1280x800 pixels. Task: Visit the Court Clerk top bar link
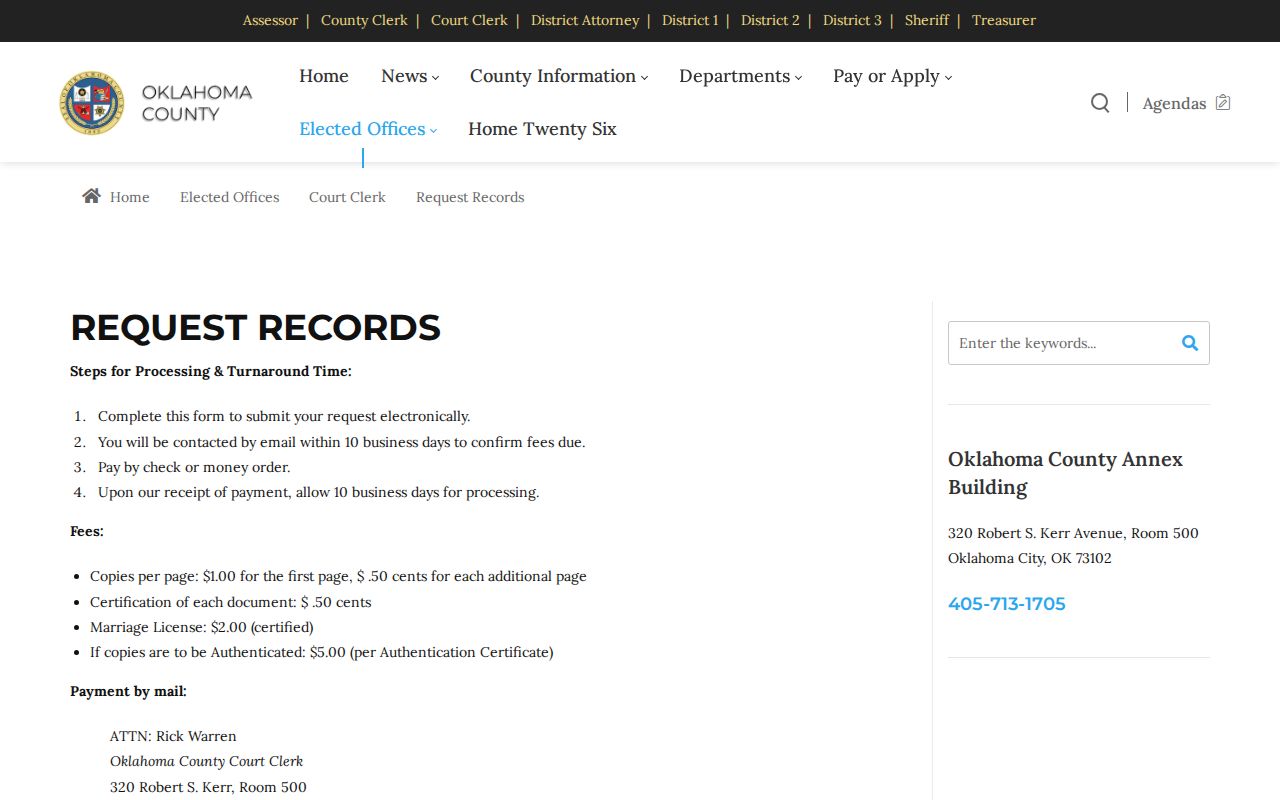point(469,20)
